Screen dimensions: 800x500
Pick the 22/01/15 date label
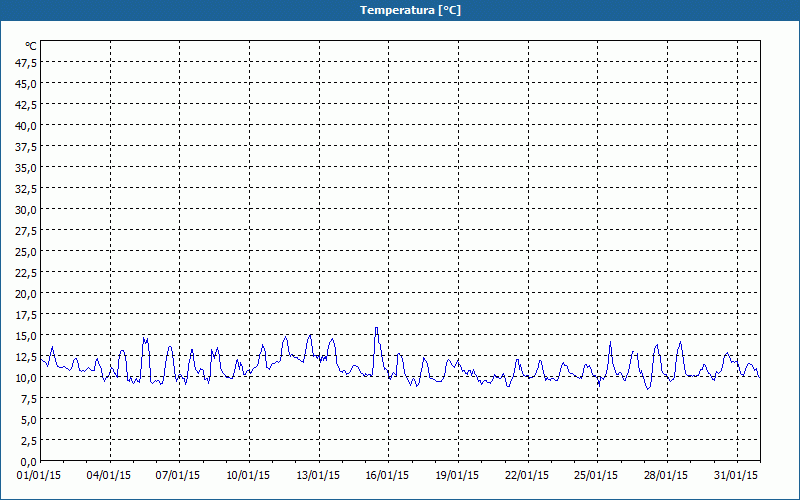[527, 476]
